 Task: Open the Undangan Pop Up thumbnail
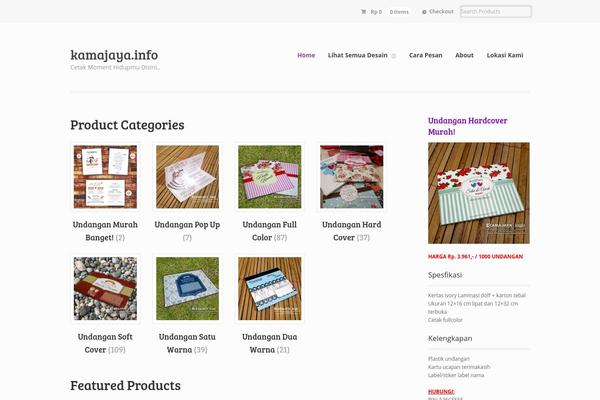188,176
